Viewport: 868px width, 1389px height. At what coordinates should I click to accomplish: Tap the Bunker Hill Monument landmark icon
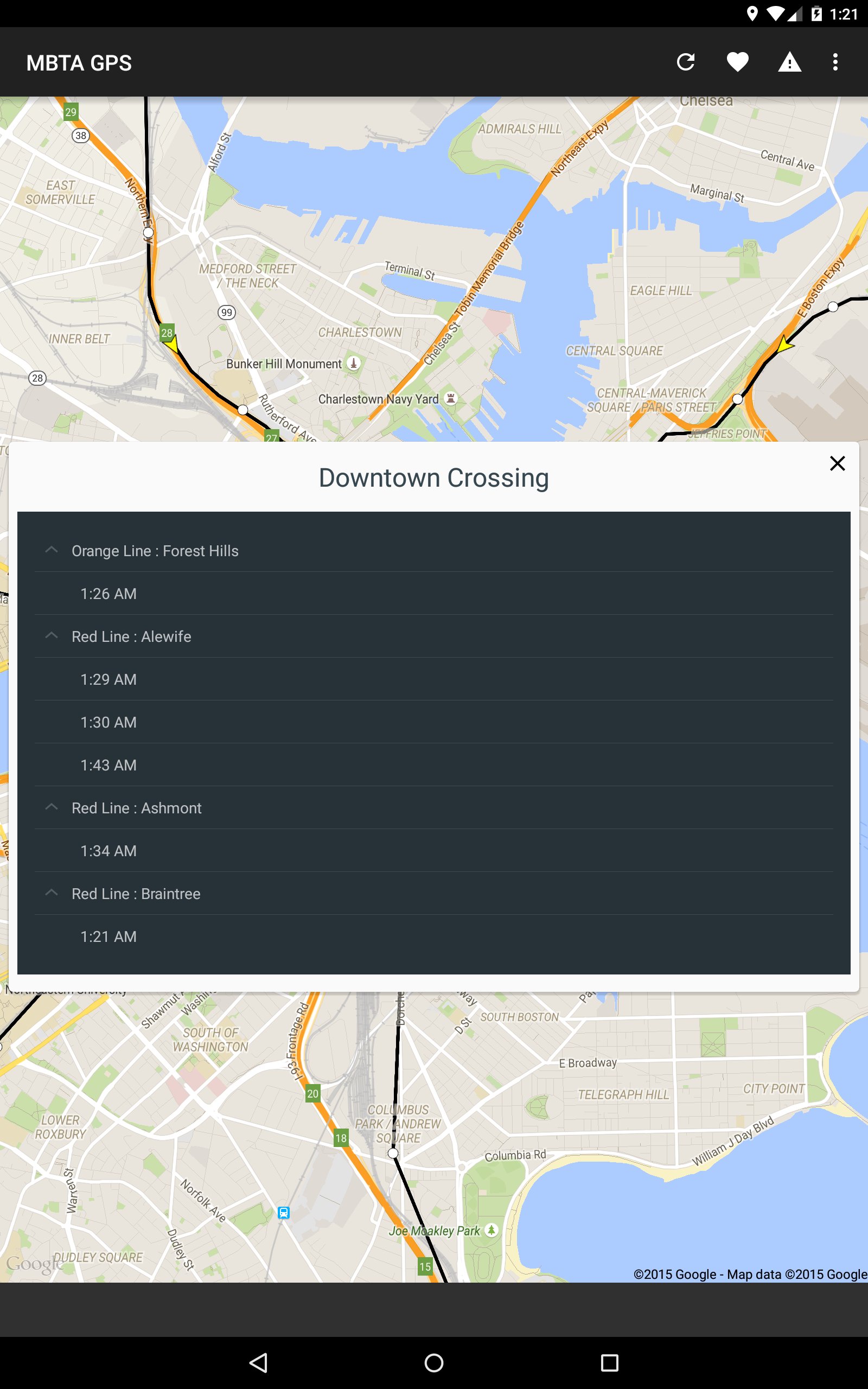(x=354, y=363)
